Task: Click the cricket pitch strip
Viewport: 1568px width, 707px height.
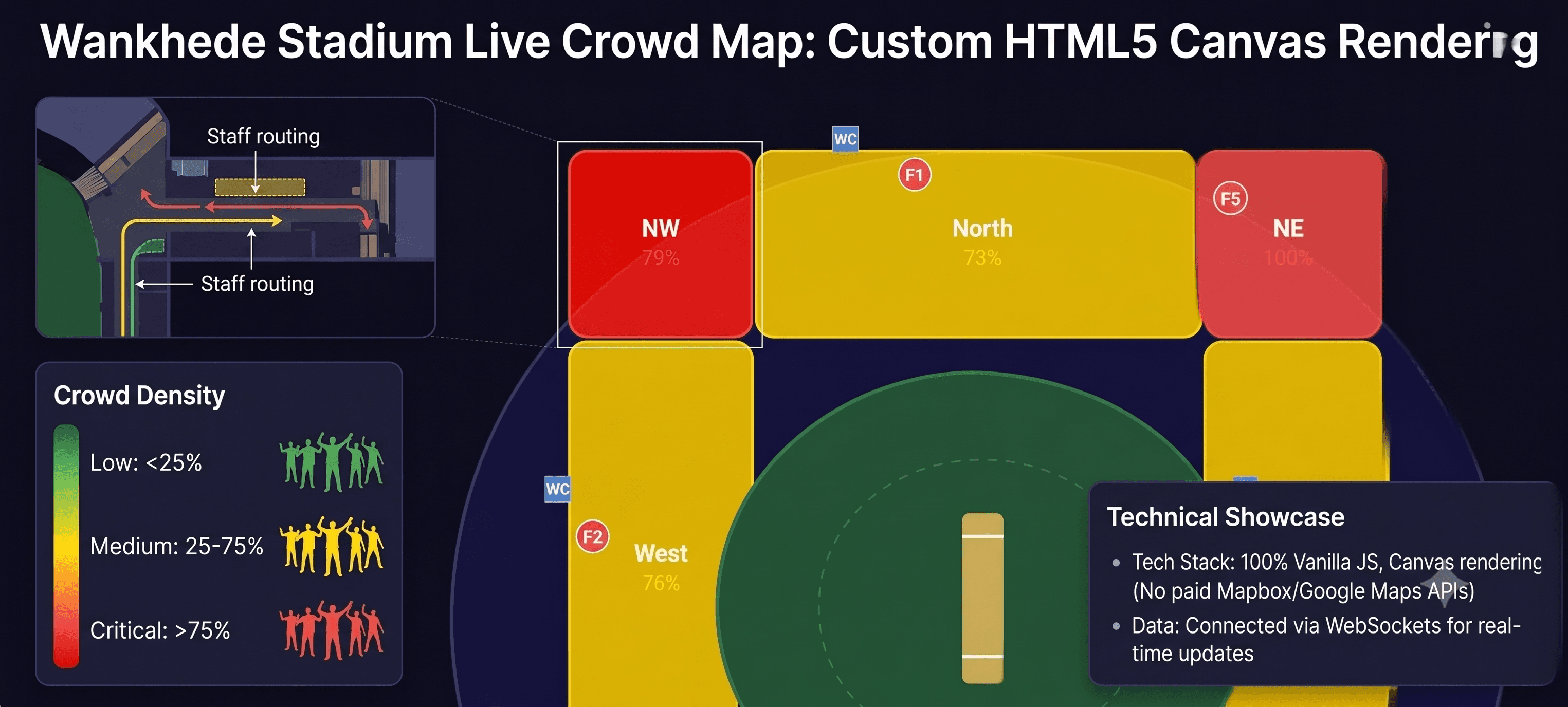Action: pos(982,598)
